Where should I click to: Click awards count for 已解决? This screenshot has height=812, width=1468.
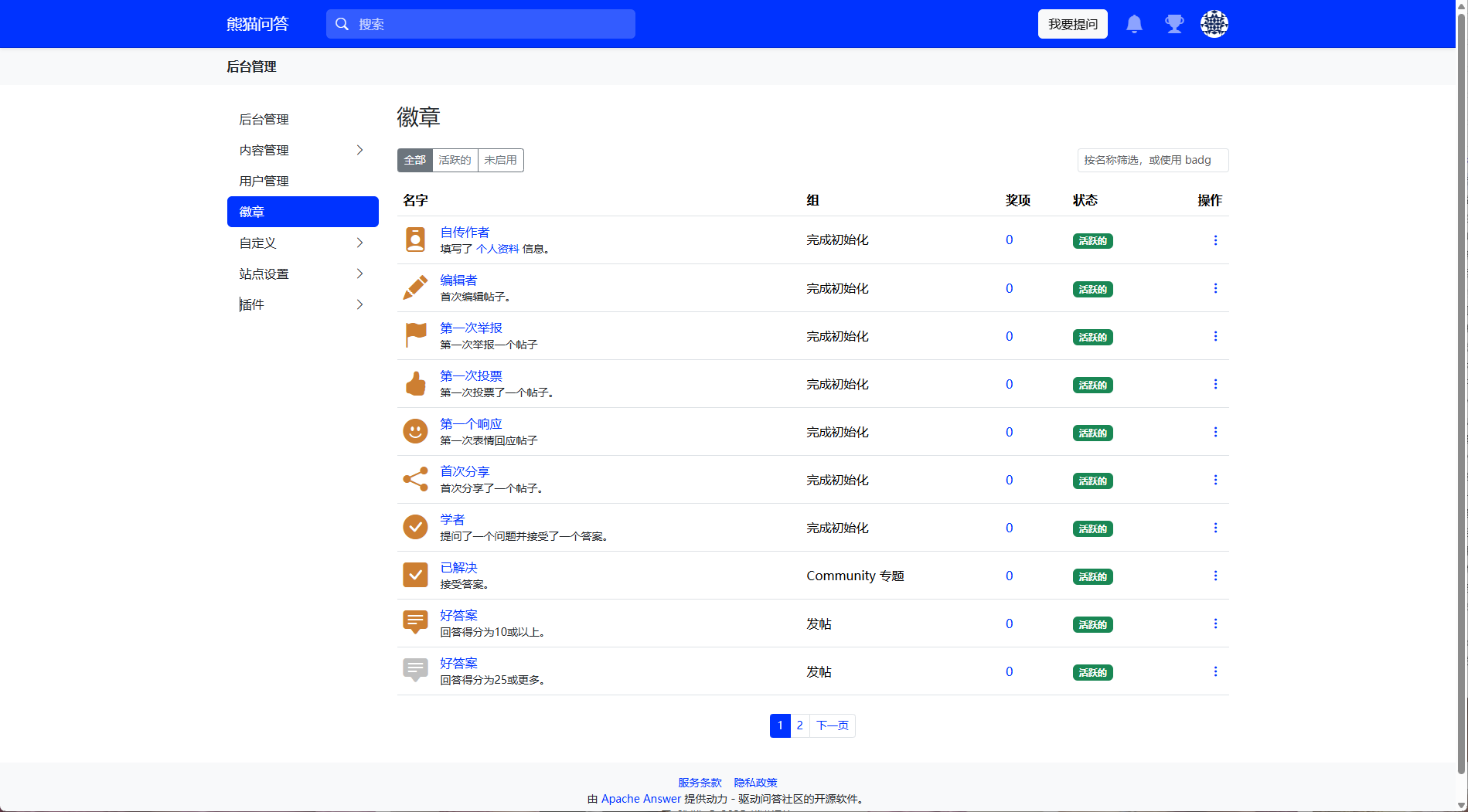click(x=1009, y=576)
